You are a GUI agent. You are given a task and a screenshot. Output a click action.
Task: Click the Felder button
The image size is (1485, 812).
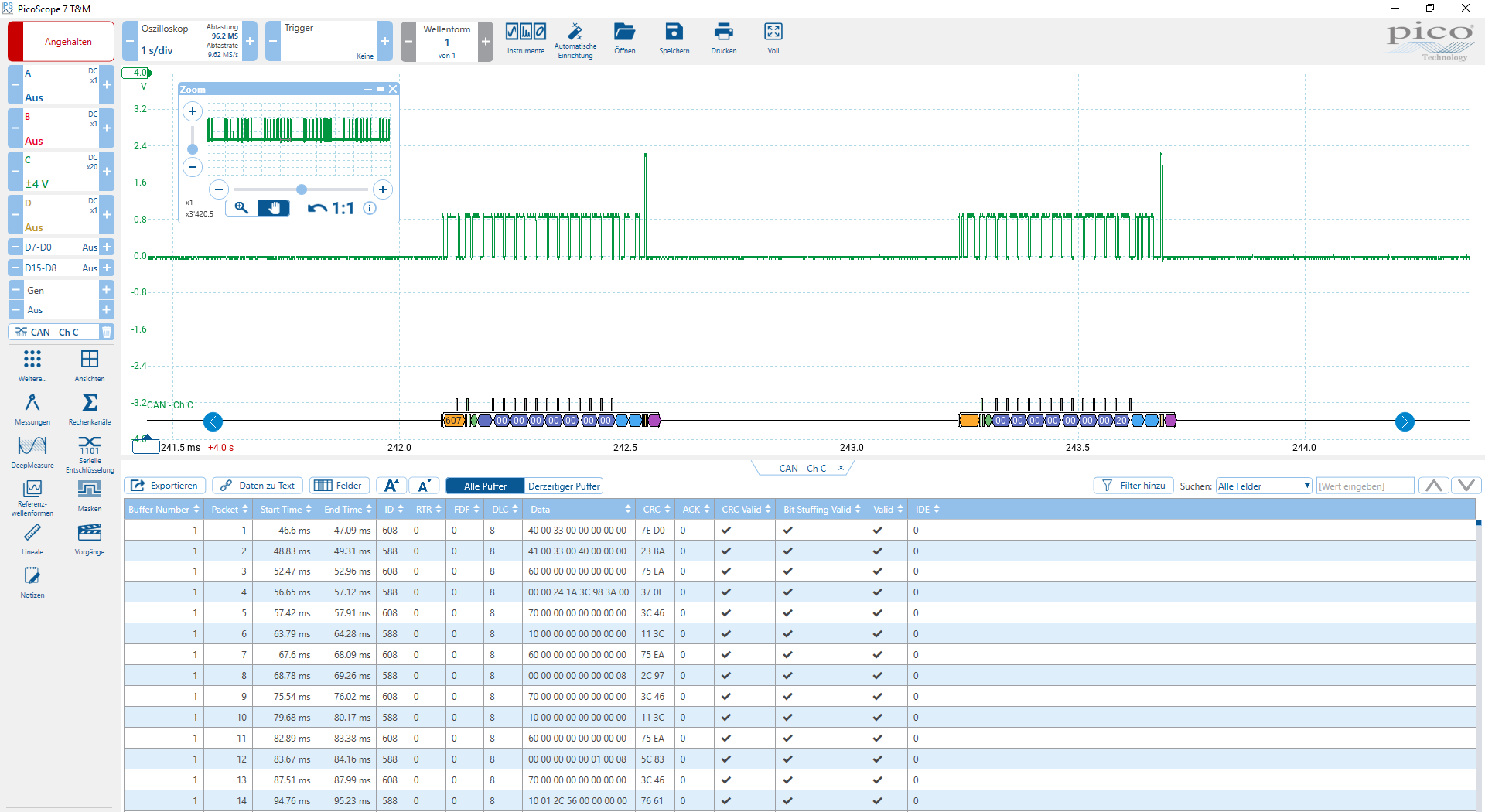(340, 486)
